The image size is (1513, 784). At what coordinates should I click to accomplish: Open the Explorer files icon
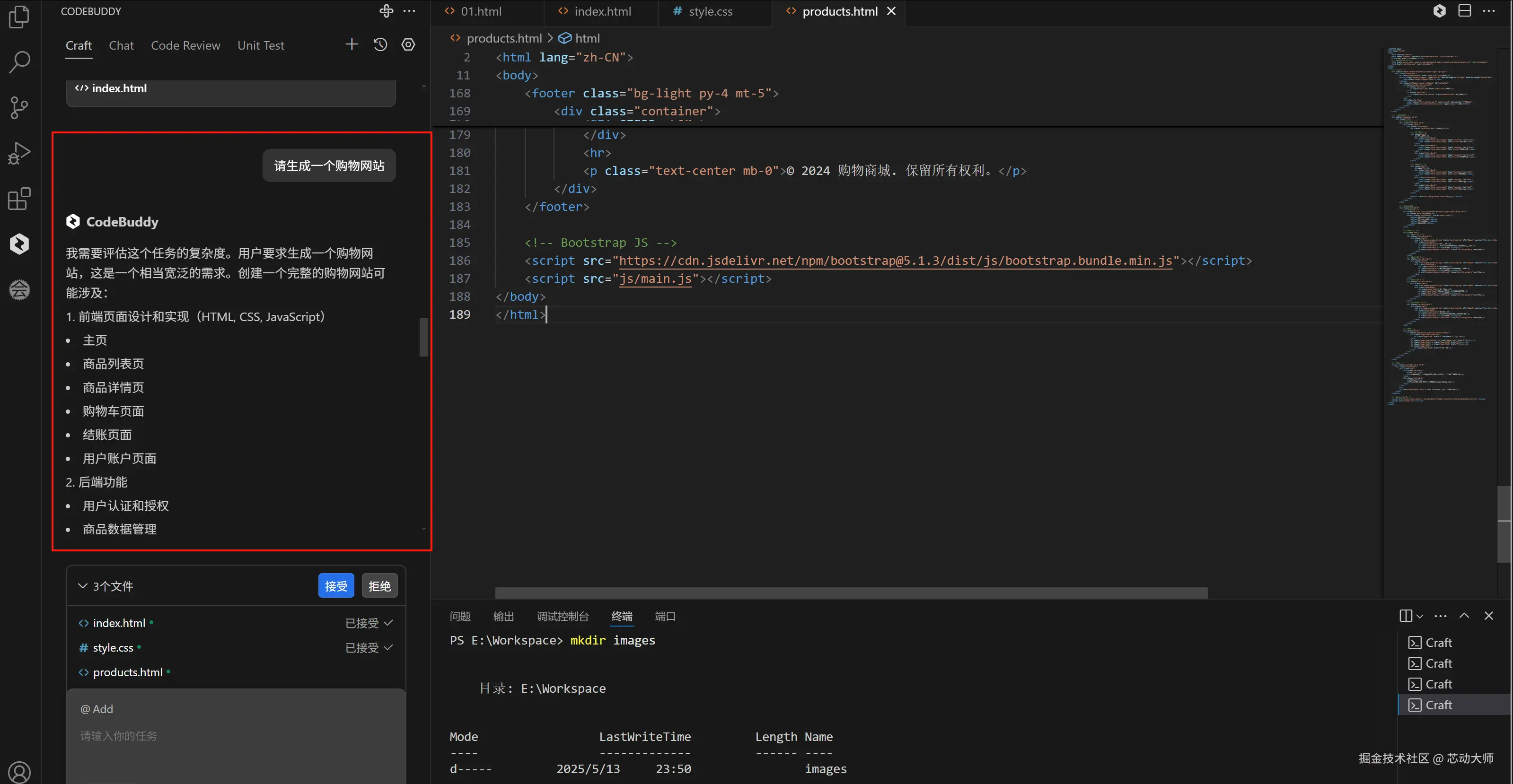(x=19, y=17)
